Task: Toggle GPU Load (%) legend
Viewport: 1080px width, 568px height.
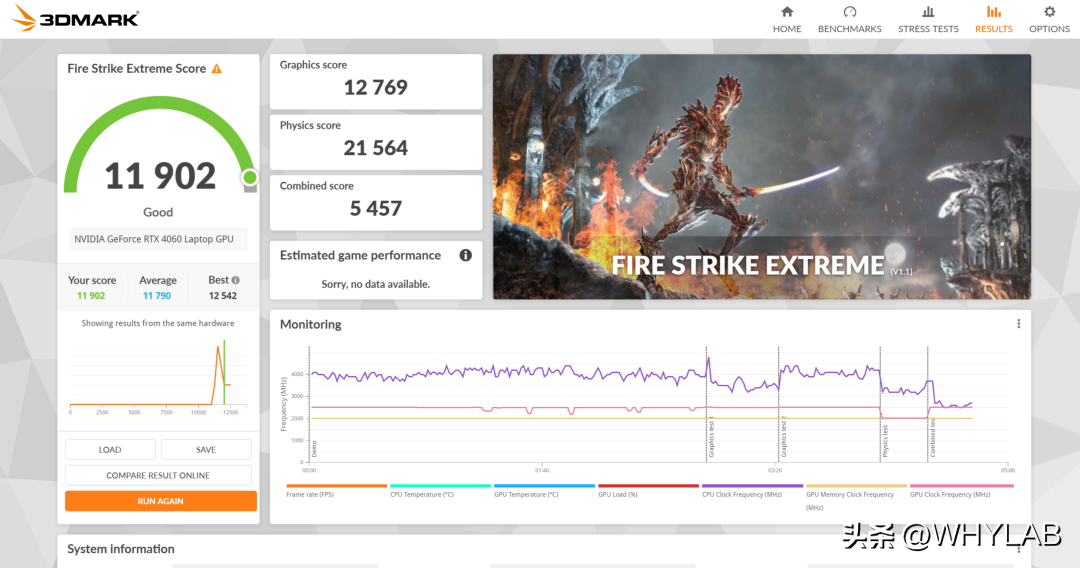Action: [x=648, y=491]
